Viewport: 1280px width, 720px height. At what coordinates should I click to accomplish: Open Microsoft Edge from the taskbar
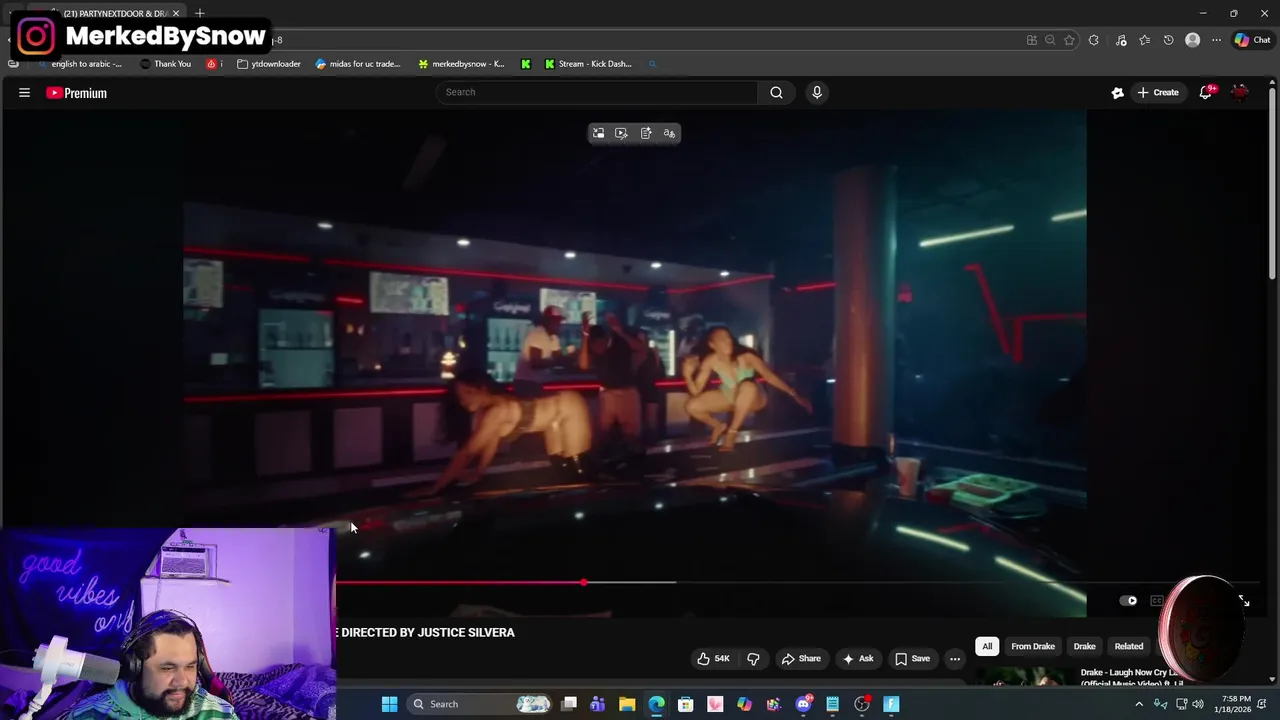[x=656, y=704]
